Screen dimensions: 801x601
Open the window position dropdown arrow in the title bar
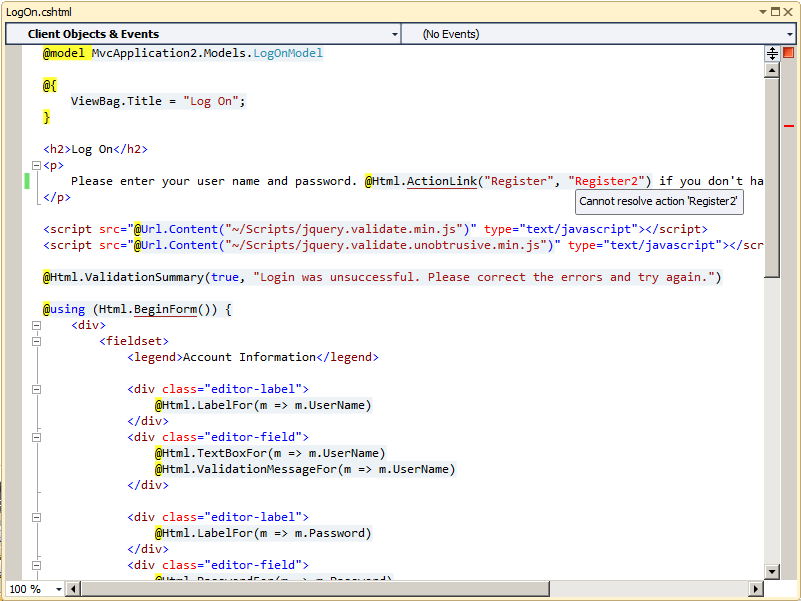(763, 11)
